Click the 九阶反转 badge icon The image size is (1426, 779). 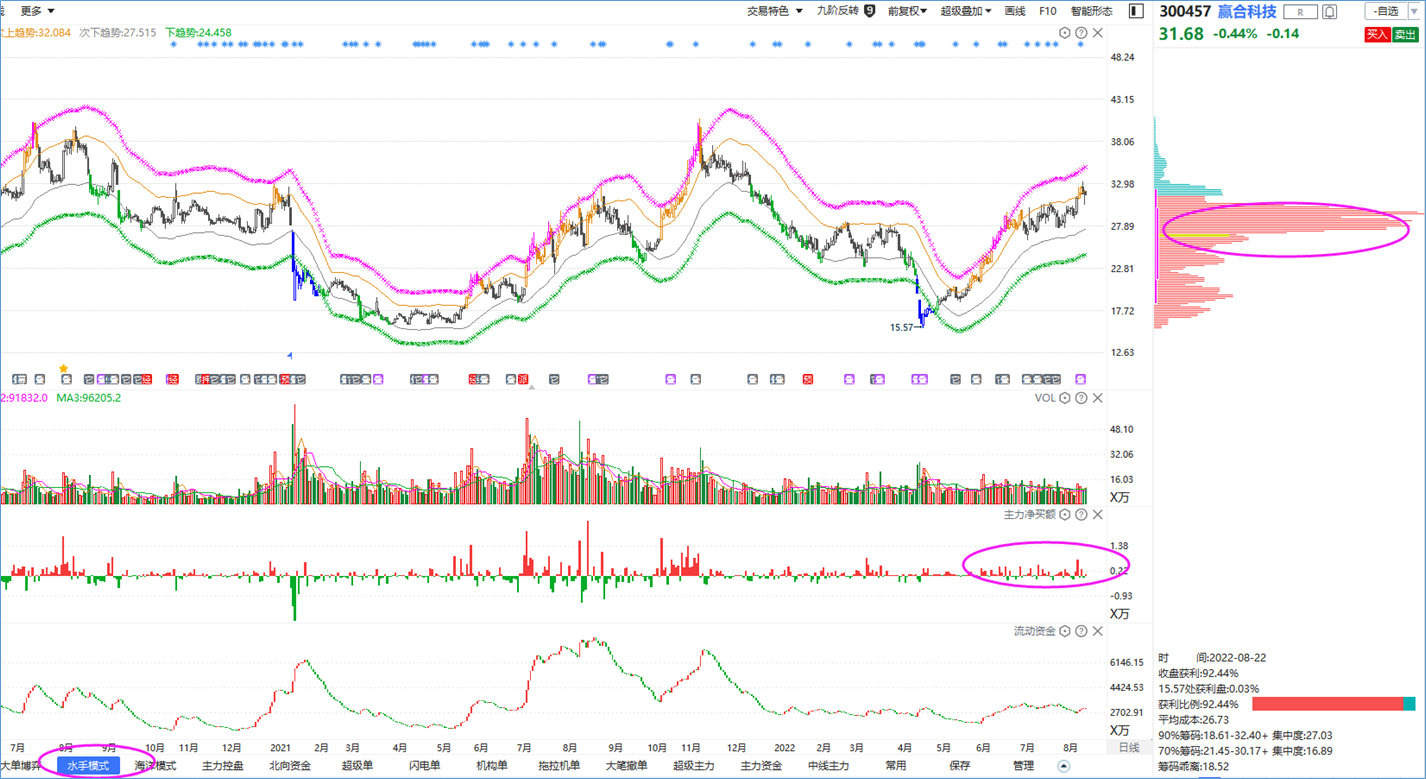pos(869,11)
